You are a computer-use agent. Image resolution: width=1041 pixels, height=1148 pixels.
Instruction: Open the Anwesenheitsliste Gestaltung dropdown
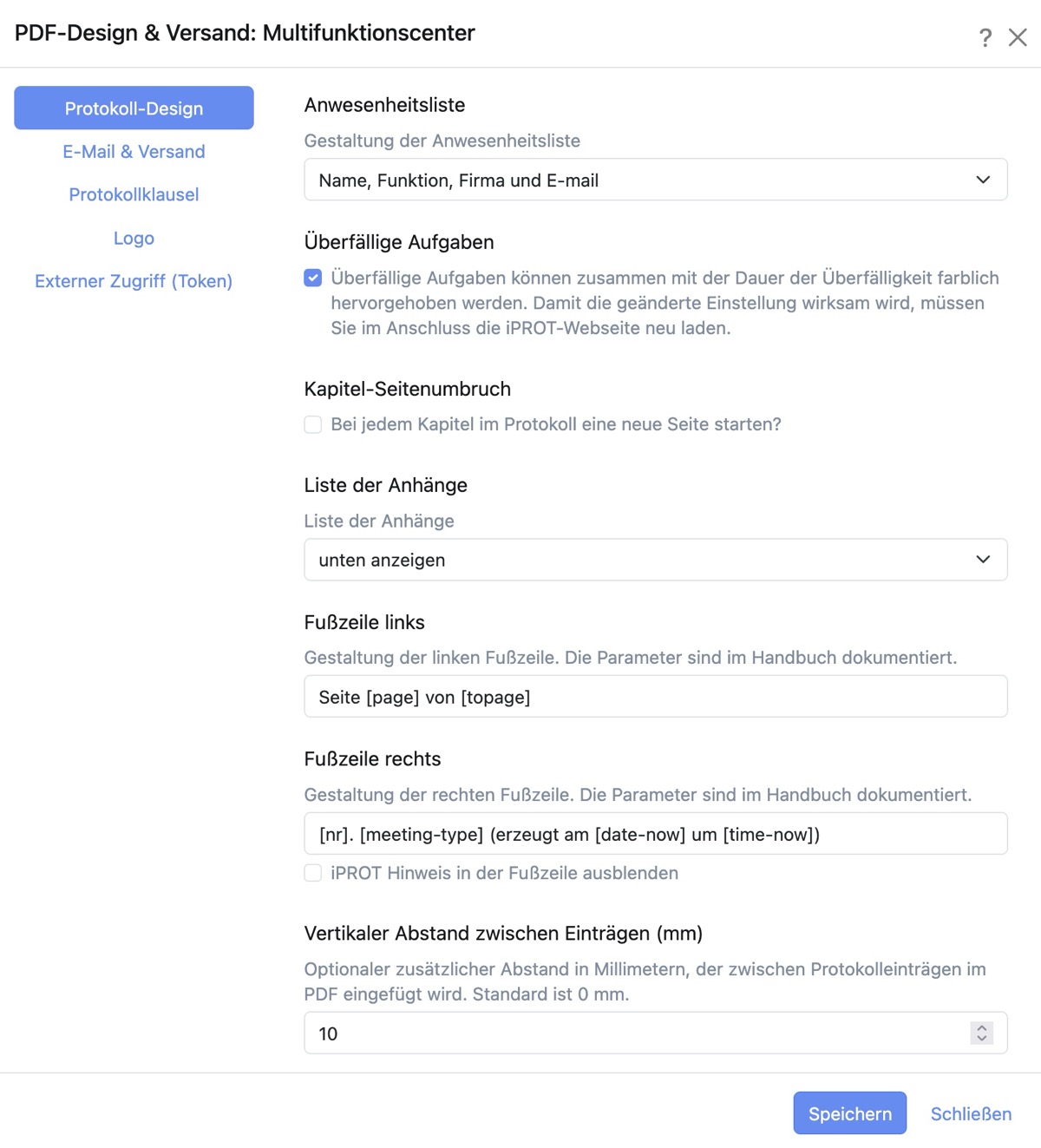[x=656, y=180]
